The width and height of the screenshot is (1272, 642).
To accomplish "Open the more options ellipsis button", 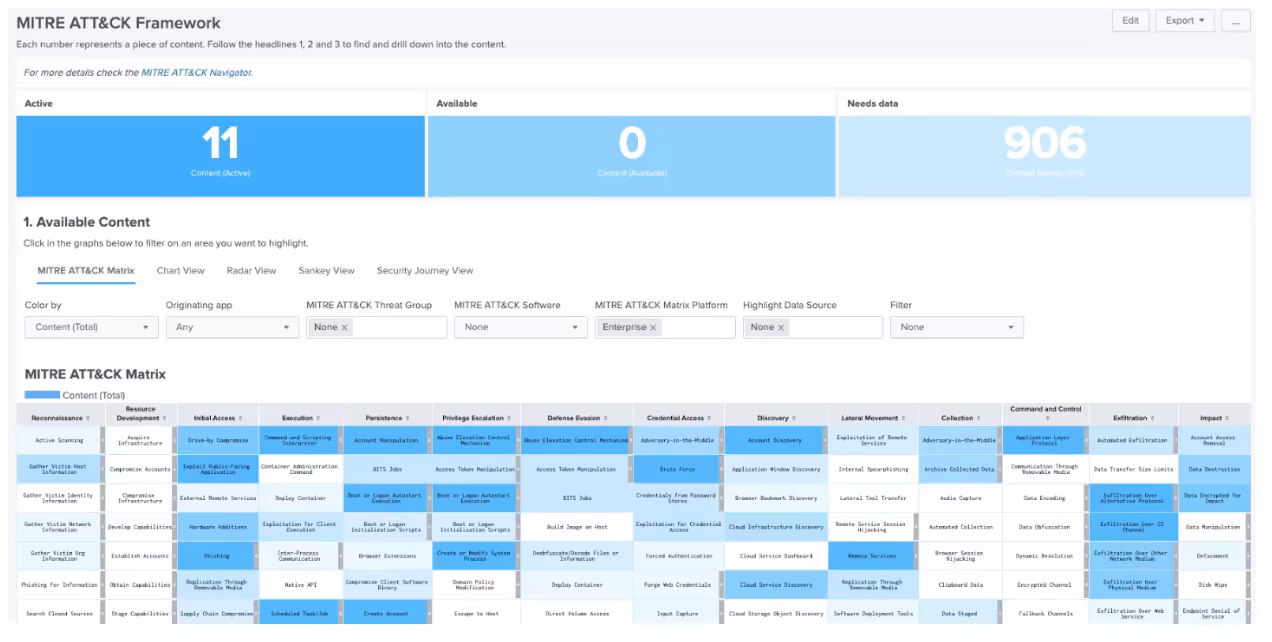I will [x=1236, y=21].
